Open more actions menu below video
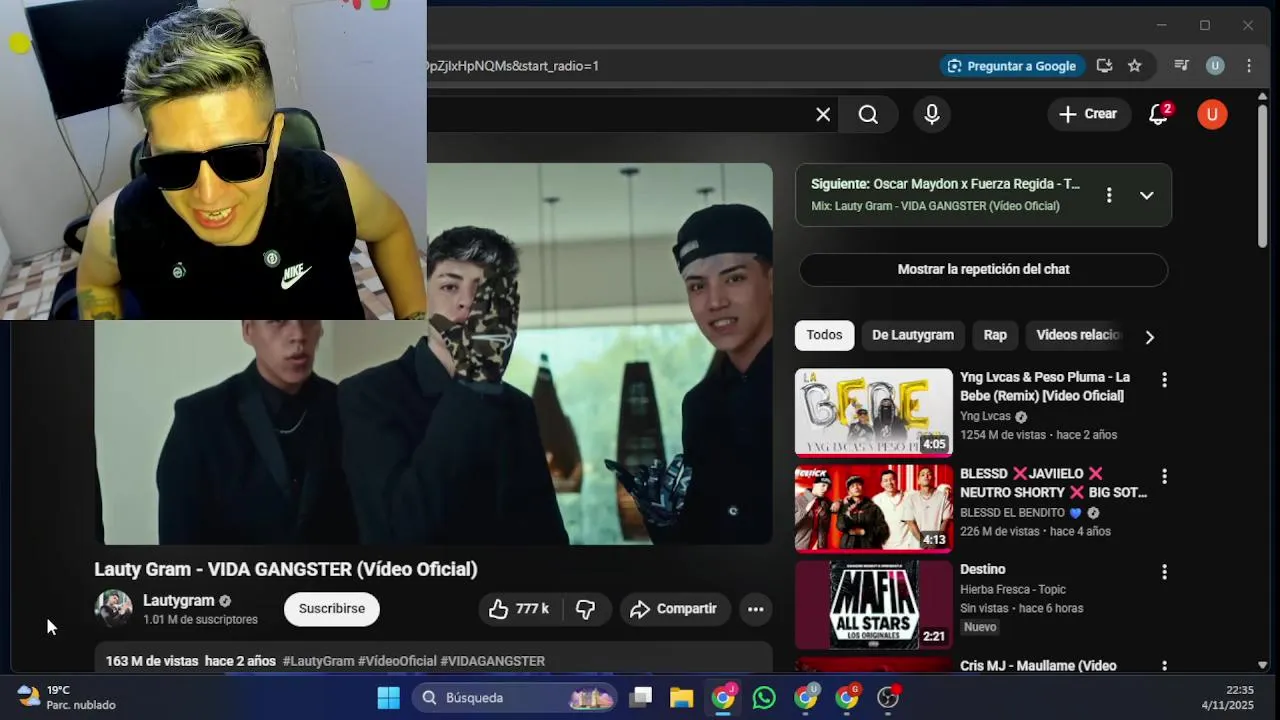This screenshot has width=1280, height=720. pyautogui.click(x=756, y=609)
